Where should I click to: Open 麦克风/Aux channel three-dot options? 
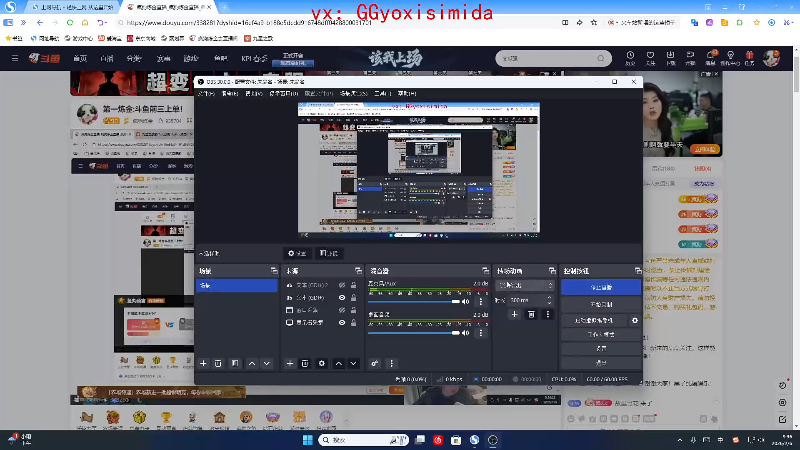click(481, 302)
